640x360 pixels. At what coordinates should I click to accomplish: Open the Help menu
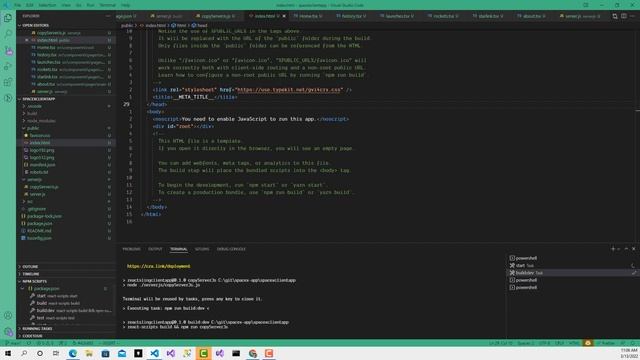click(126, 5)
